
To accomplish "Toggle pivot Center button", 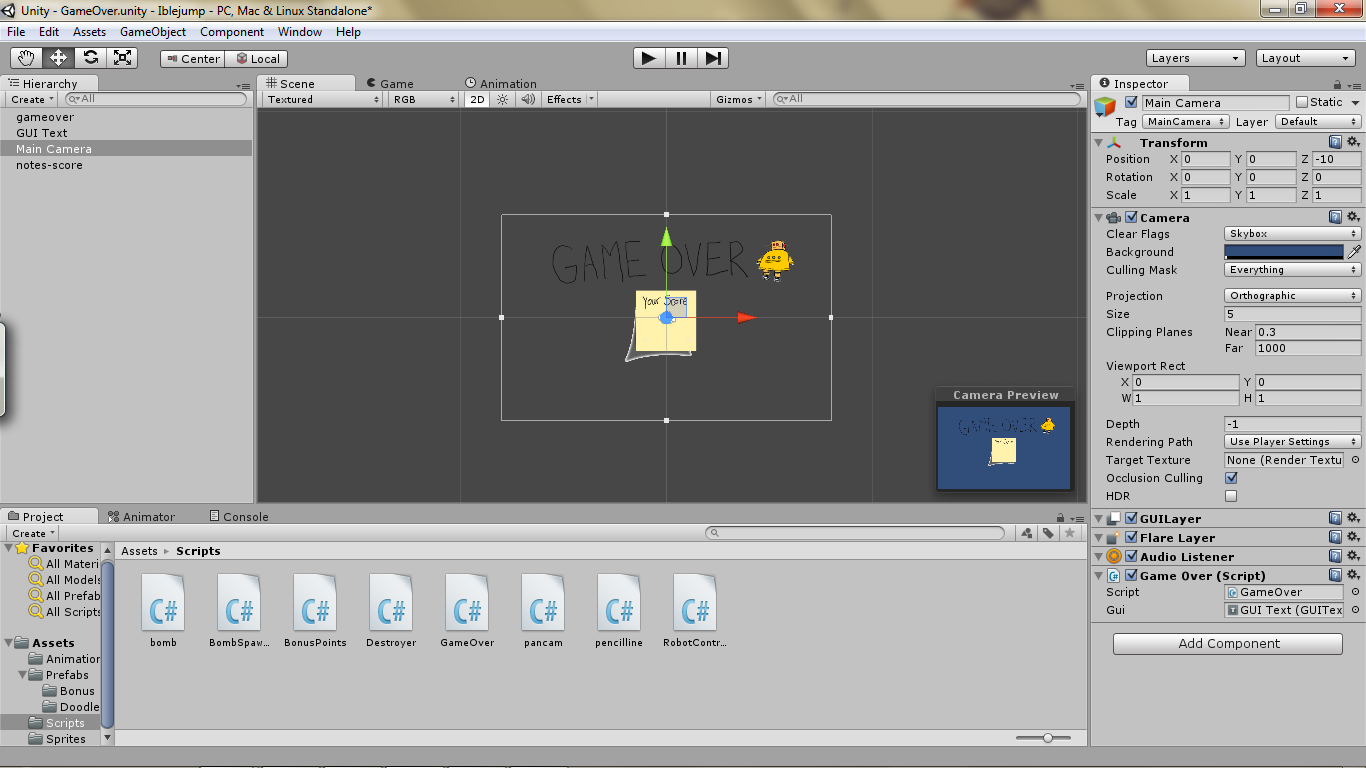I will point(192,59).
